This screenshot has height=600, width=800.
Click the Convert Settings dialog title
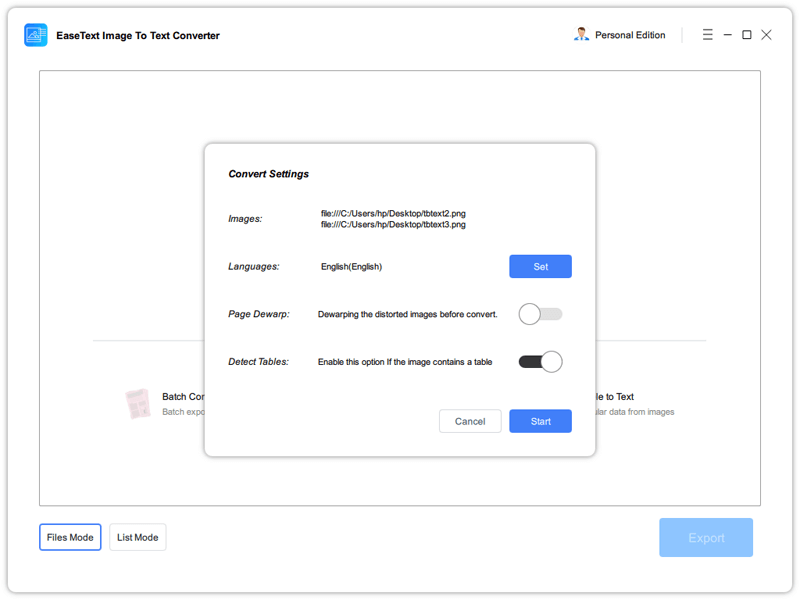coord(268,174)
